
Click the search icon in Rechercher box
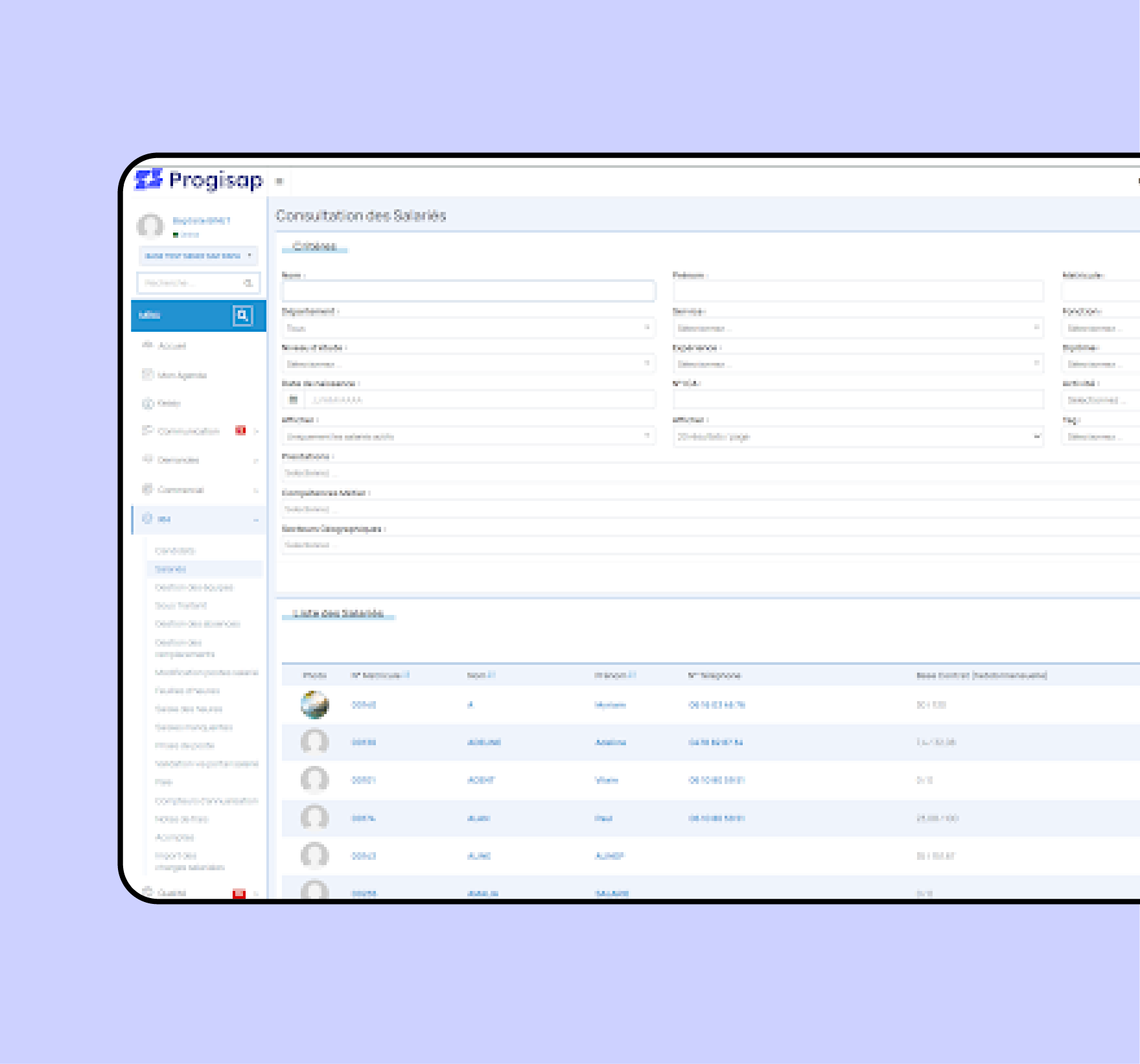(x=248, y=283)
